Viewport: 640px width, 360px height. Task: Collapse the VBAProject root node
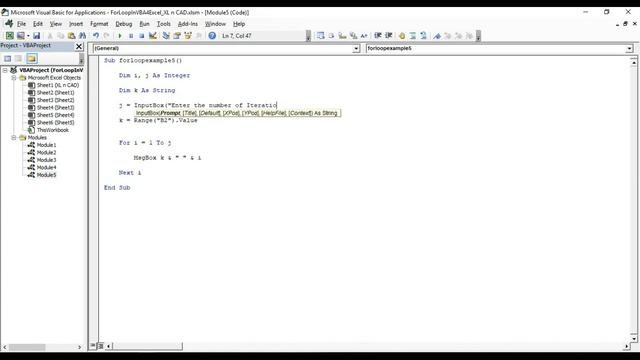(5, 70)
